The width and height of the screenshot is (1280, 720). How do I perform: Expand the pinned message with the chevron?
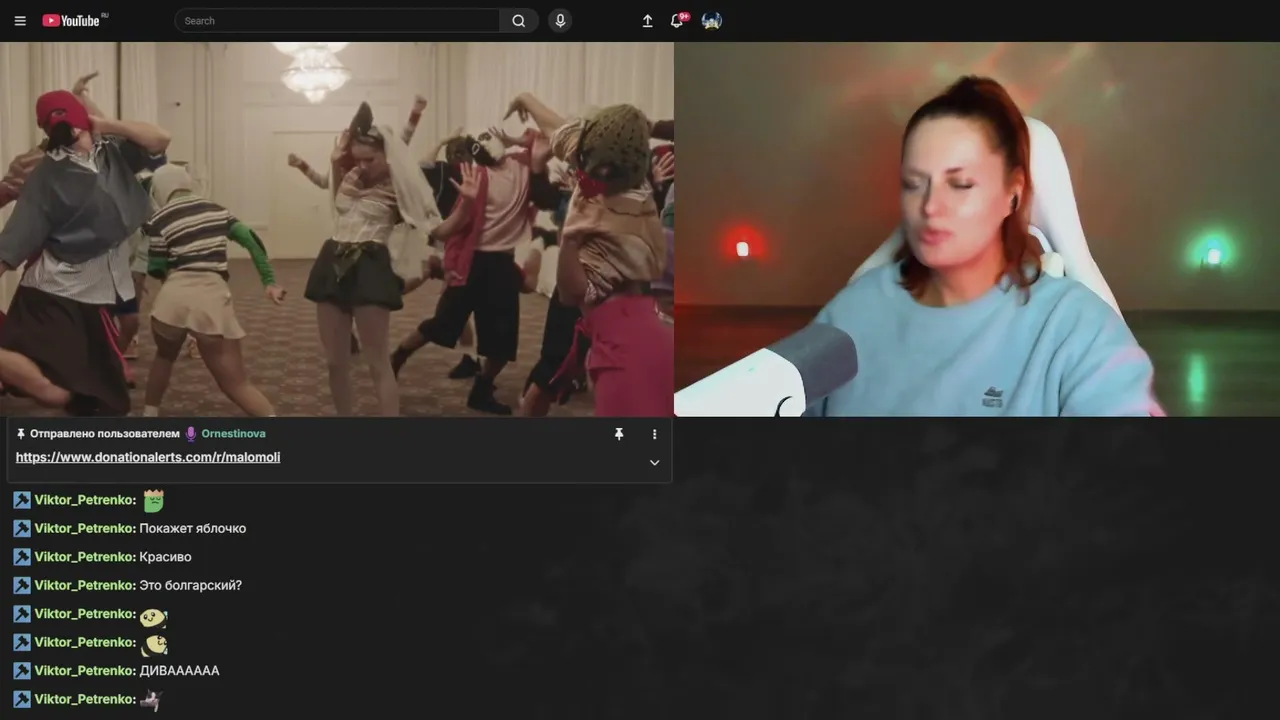pyautogui.click(x=655, y=462)
